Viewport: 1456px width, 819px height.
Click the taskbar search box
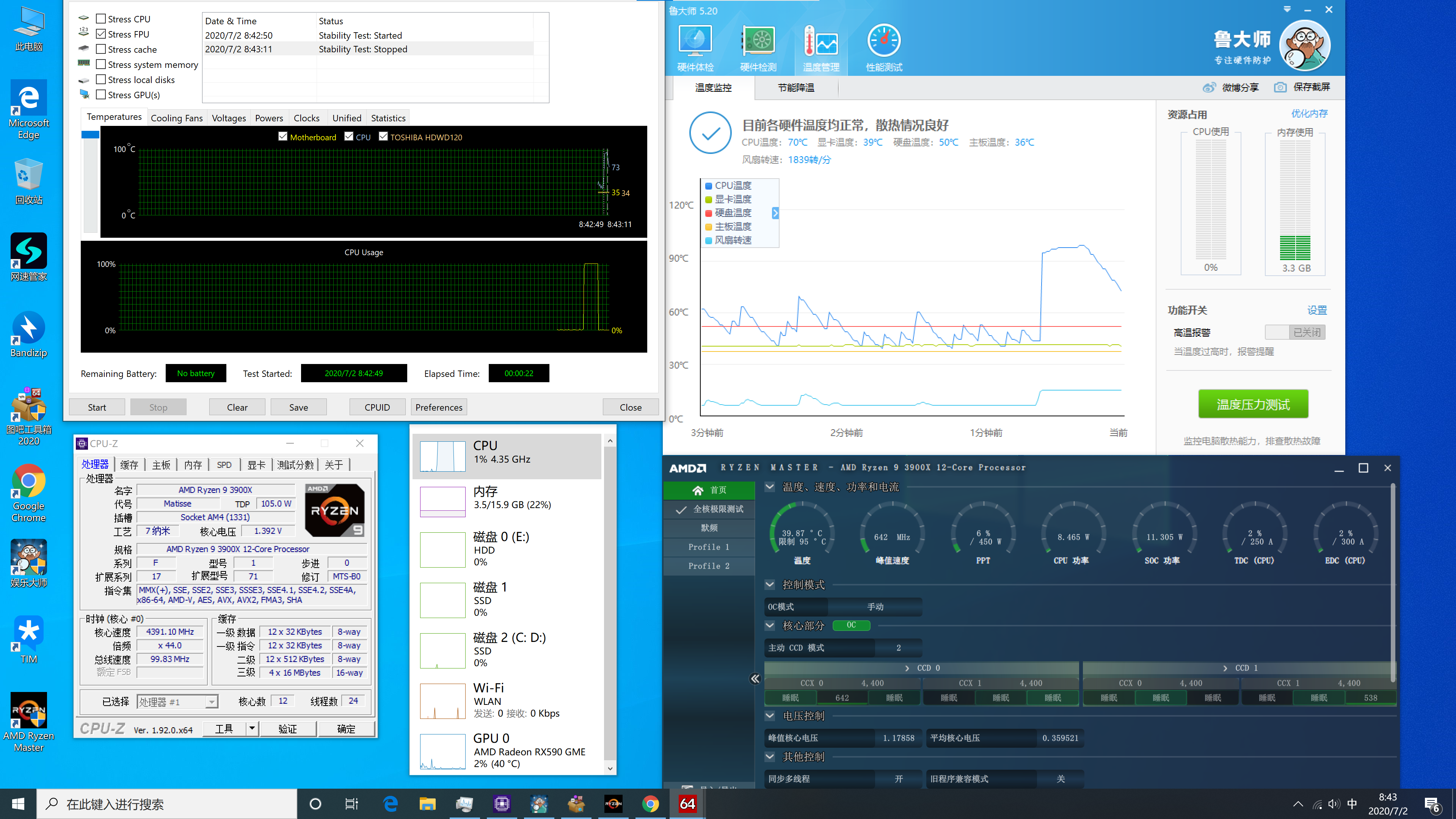[x=167, y=804]
